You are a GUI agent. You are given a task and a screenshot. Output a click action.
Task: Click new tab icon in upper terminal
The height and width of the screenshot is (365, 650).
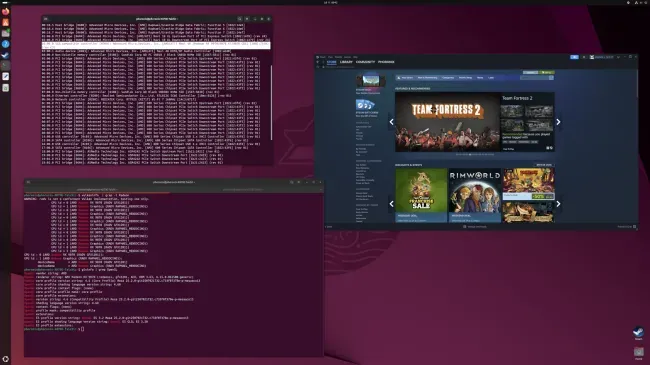coord(46,19)
